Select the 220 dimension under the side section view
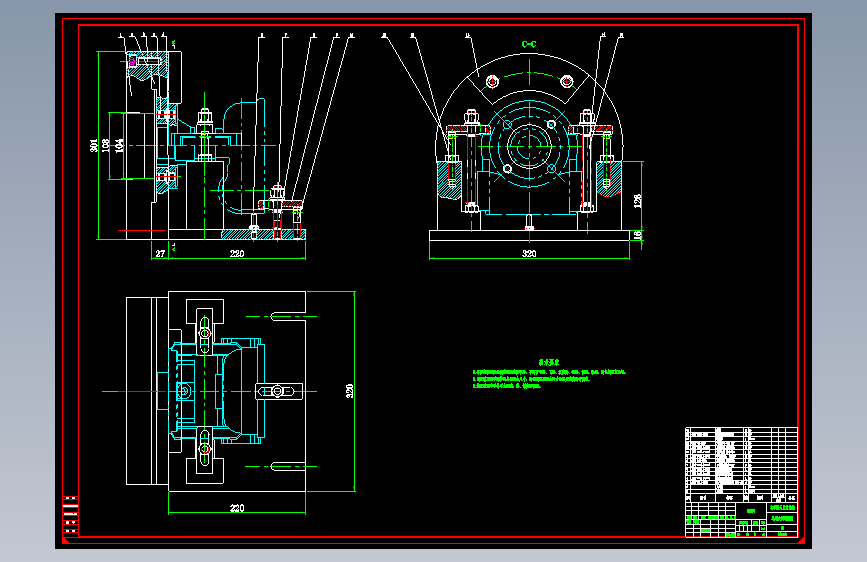This screenshot has width=867, height=562. click(237, 253)
